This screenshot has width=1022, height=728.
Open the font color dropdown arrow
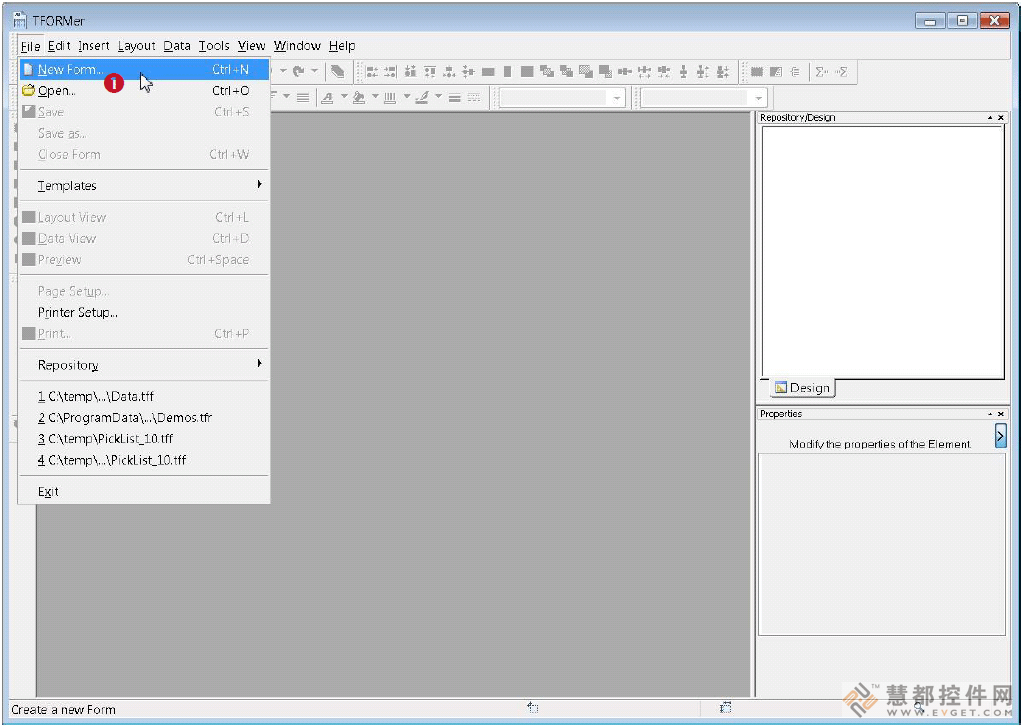click(343, 97)
